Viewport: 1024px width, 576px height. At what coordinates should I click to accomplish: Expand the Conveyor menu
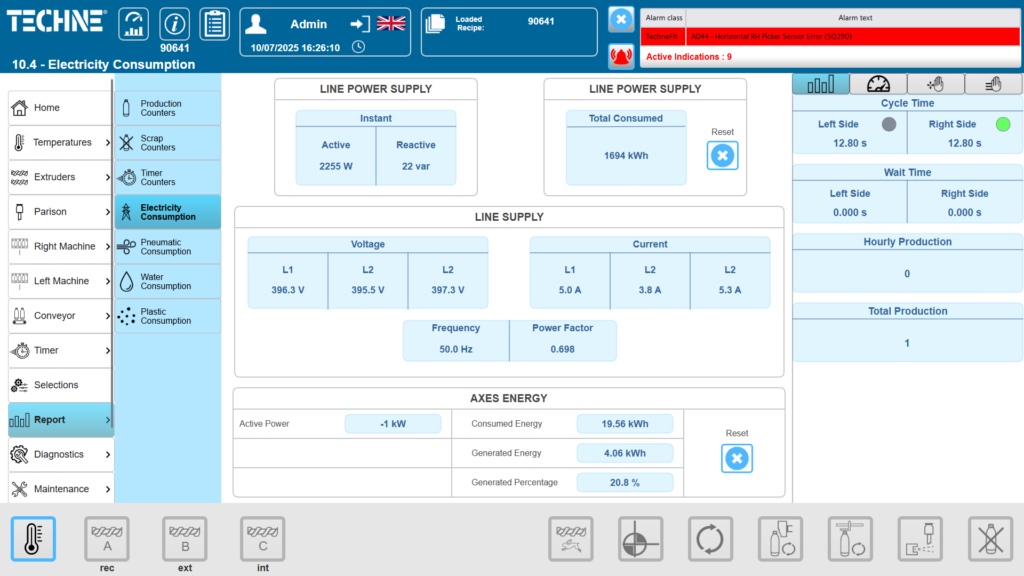[x=60, y=315]
